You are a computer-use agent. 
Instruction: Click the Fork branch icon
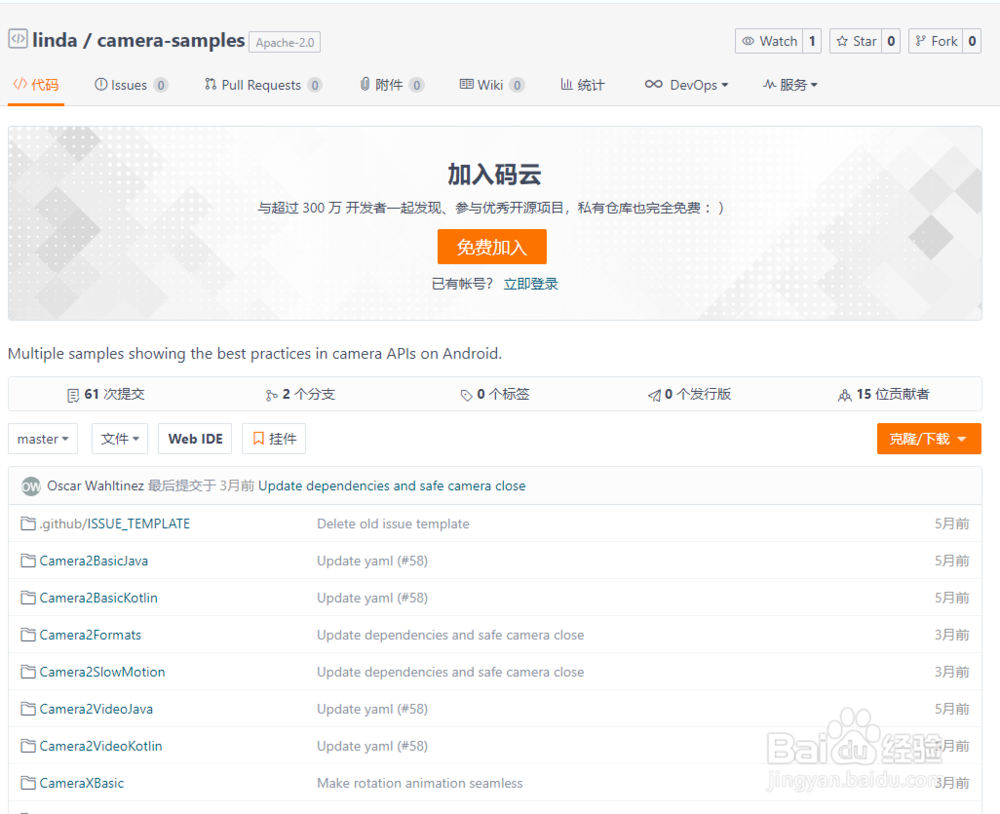pos(920,41)
